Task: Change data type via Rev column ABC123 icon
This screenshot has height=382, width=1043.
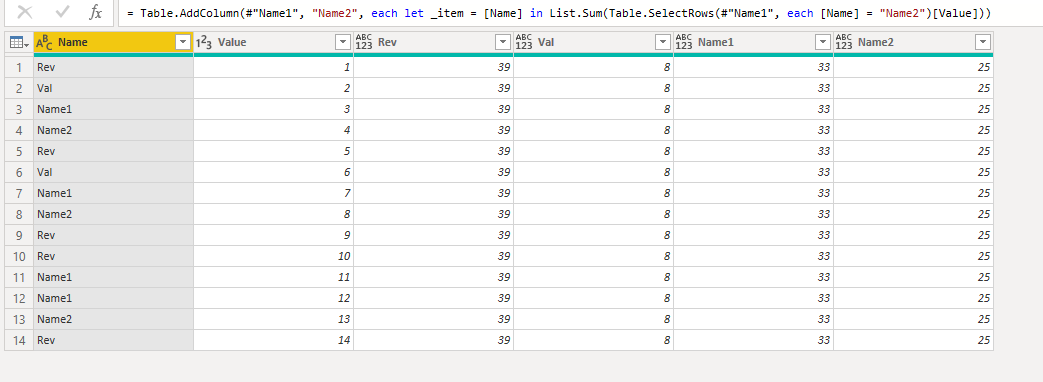Action: 364,42
